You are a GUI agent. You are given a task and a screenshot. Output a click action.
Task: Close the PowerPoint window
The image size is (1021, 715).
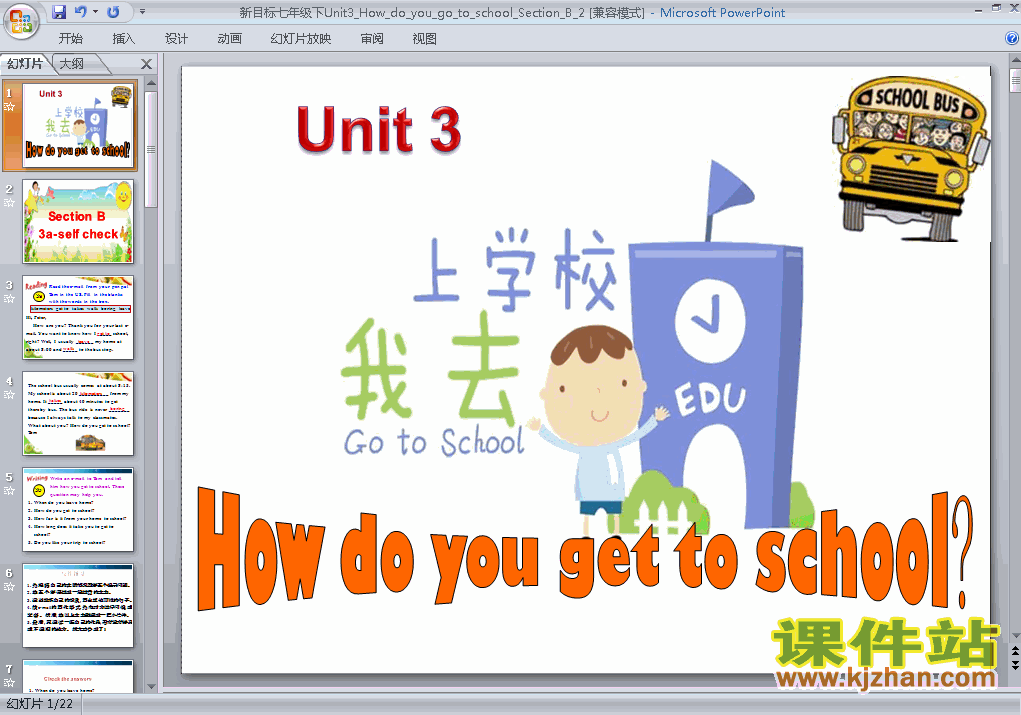point(1014,8)
